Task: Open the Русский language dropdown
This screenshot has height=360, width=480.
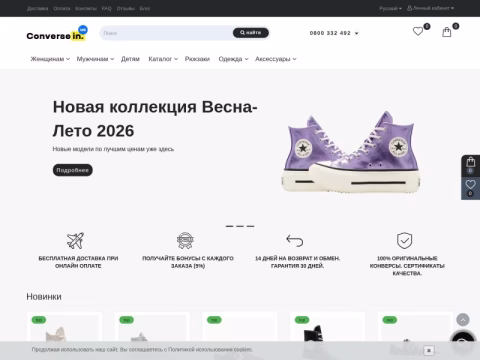Action: pos(390,8)
